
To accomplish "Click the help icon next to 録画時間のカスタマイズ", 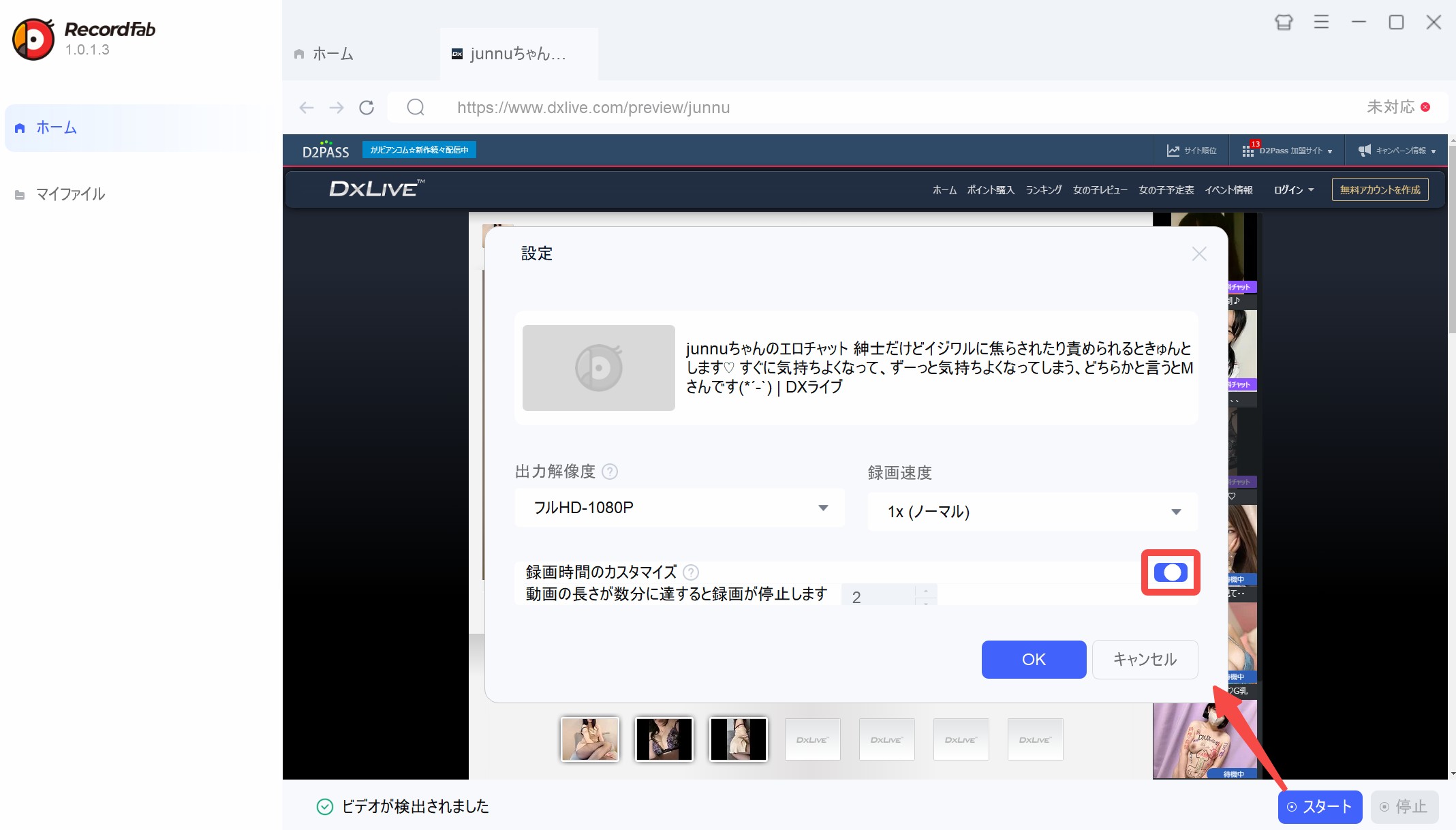I will [x=691, y=572].
